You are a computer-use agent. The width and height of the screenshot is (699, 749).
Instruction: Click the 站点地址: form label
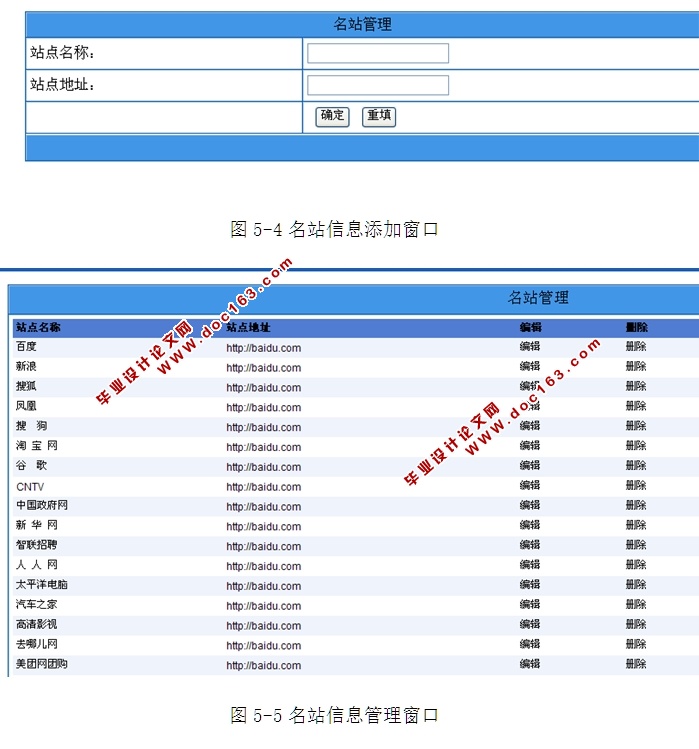click(62, 85)
